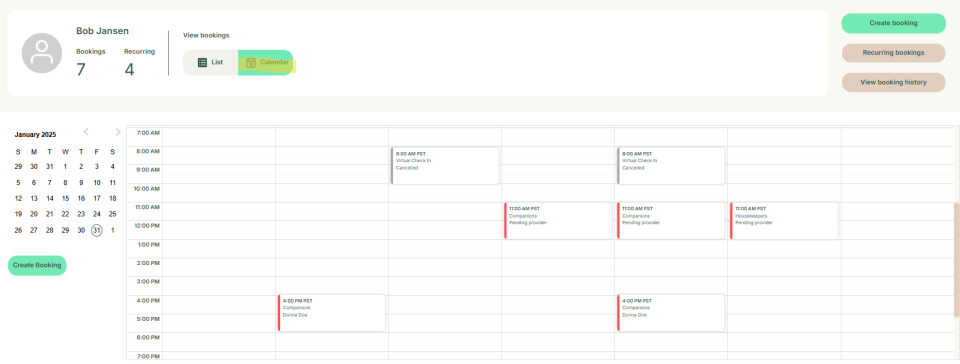Select date 5 in the mini calendar
The image size is (960, 364).
(18, 182)
